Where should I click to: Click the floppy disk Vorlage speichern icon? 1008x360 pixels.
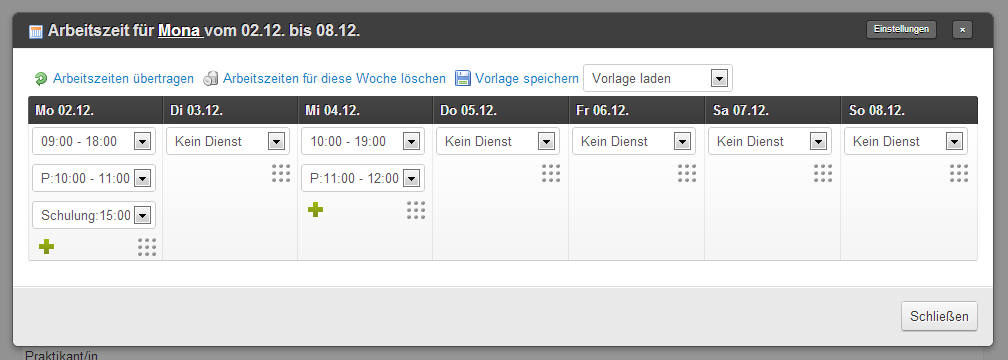(463, 78)
